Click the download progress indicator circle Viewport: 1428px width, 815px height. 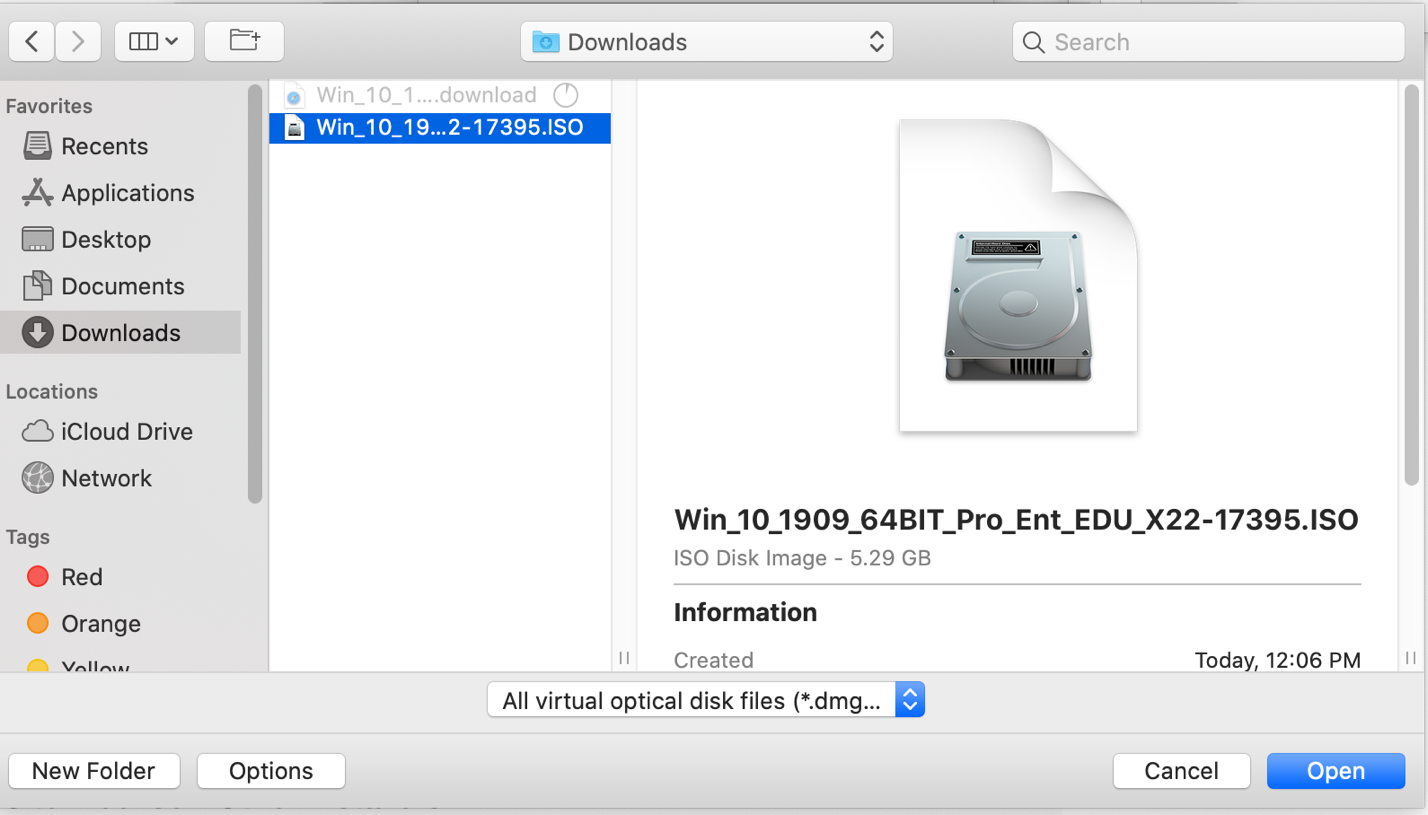(566, 96)
